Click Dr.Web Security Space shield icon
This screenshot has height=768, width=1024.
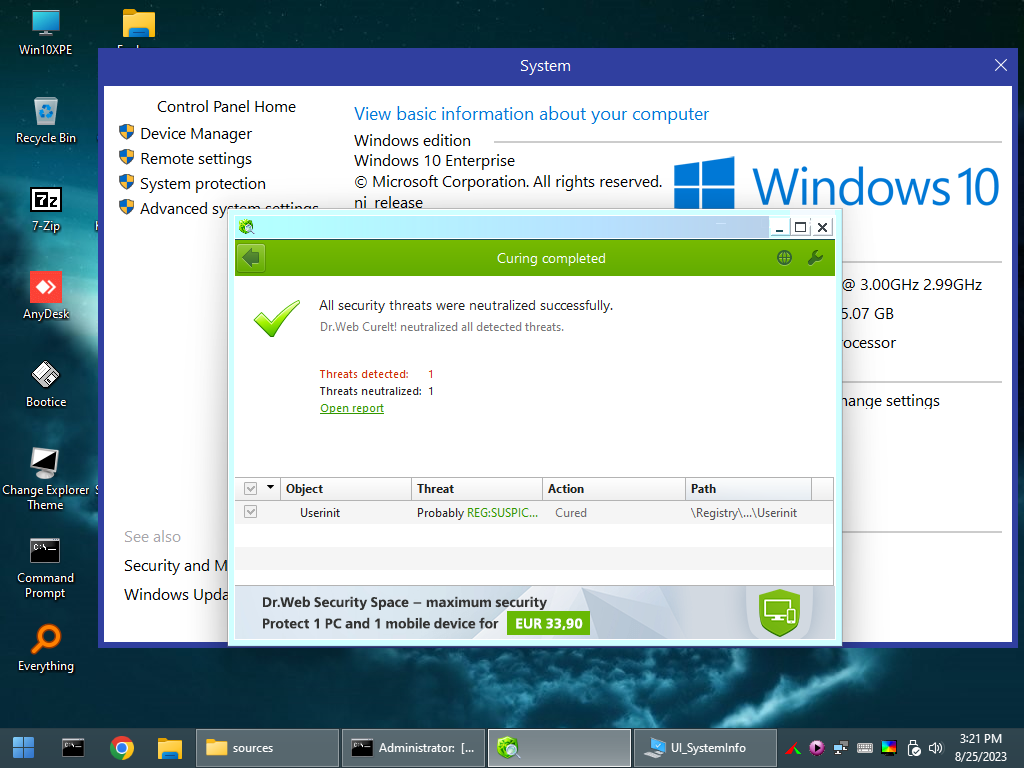point(779,613)
